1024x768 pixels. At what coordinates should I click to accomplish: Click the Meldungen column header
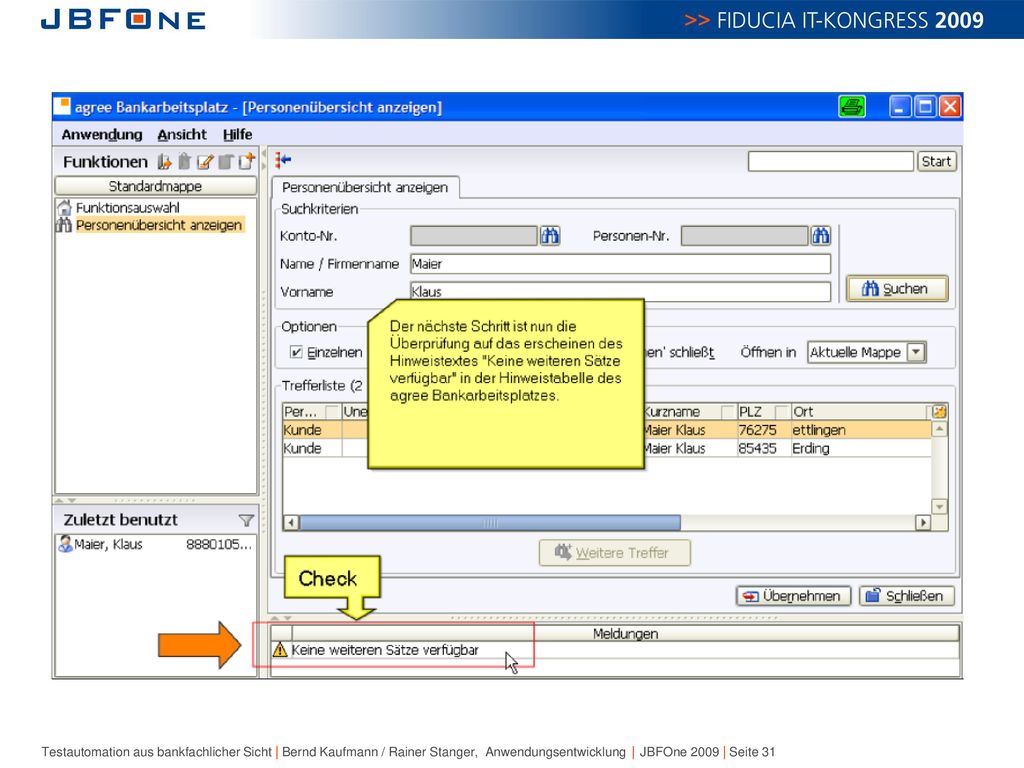tap(625, 633)
